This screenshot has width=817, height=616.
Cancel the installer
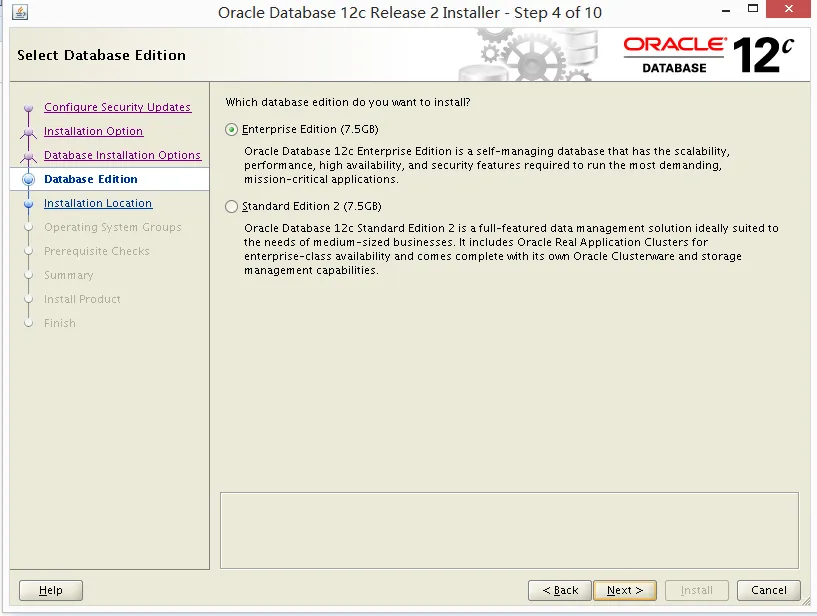click(769, 590)
